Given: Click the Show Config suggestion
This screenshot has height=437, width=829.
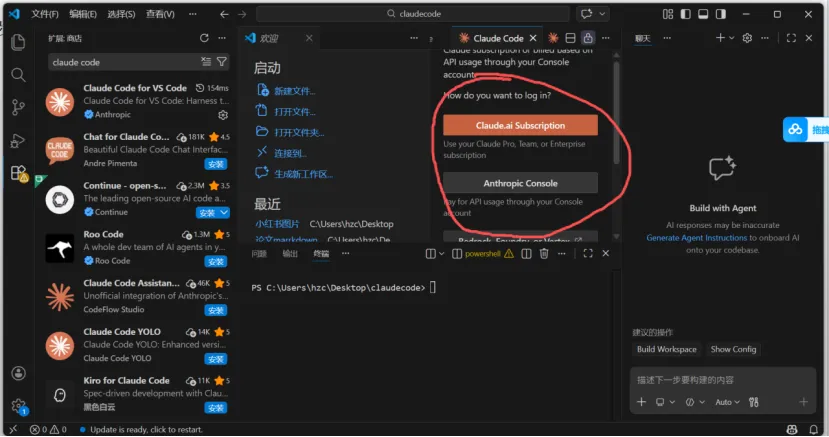Looking at the screenshot, I should point(733,349).
